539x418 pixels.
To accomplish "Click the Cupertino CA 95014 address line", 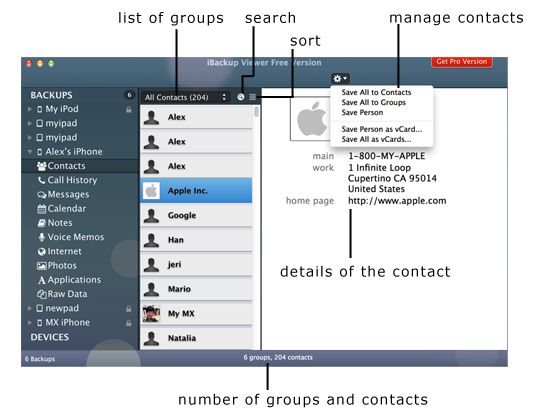I will pos(392,178).
